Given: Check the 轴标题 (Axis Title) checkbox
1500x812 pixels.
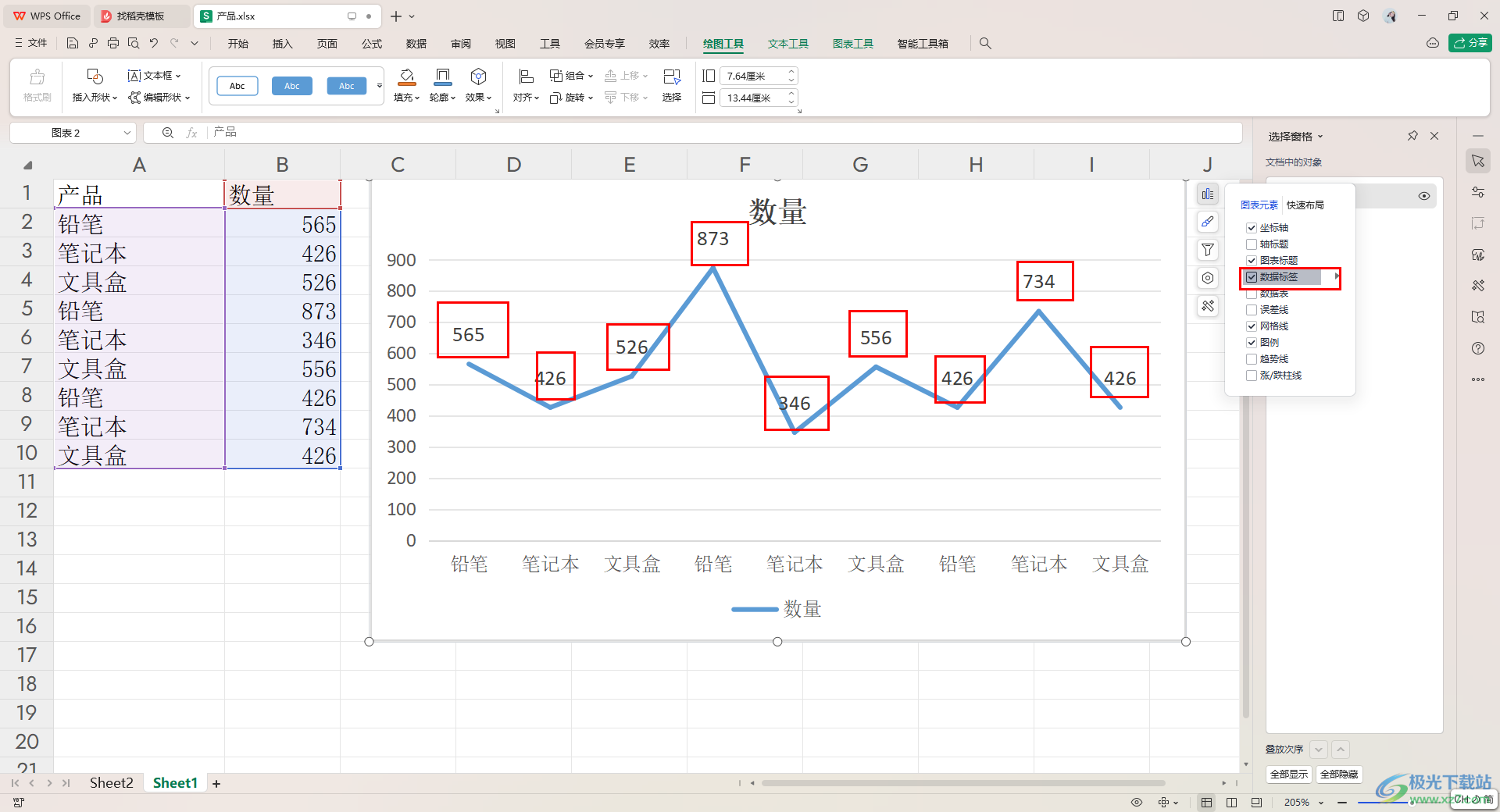Looking at the screenshot, I should coord(1252,244).
